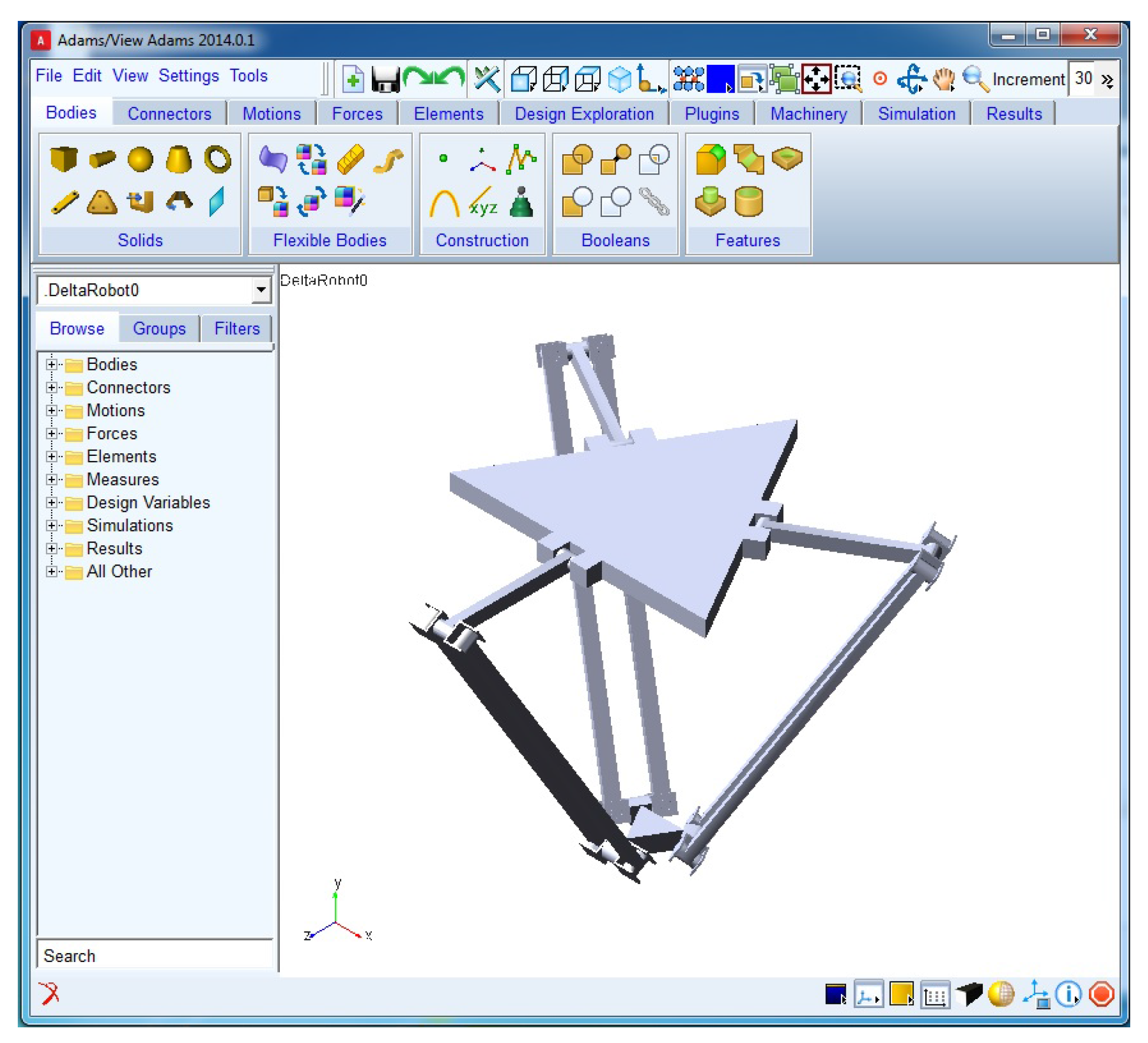Viewport: 1148px width, 1043px height.
Task: Click the Save database floppy icon
Action: (385, 79)
